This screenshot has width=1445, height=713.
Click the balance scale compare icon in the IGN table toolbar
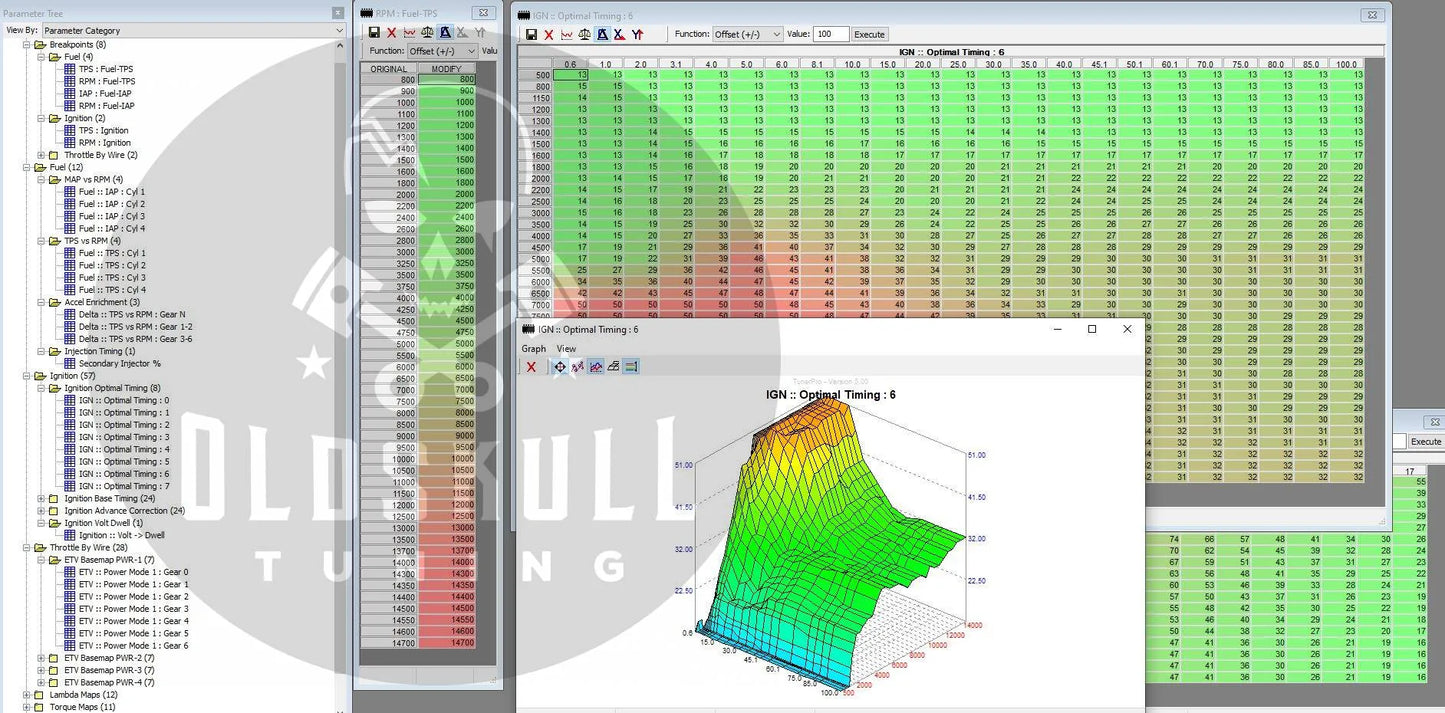tap(585, 34)
